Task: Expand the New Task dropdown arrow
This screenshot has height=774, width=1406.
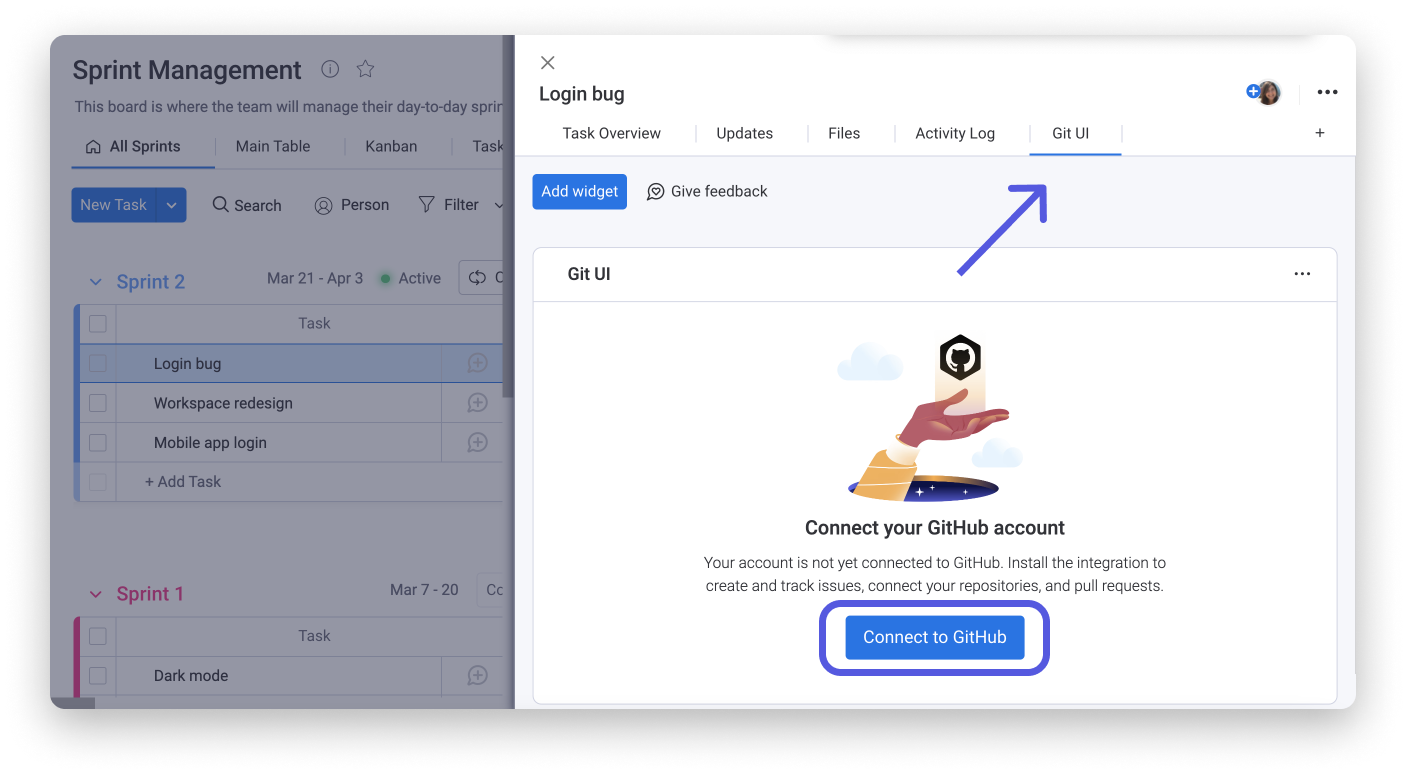Action: tap(171, 205)
